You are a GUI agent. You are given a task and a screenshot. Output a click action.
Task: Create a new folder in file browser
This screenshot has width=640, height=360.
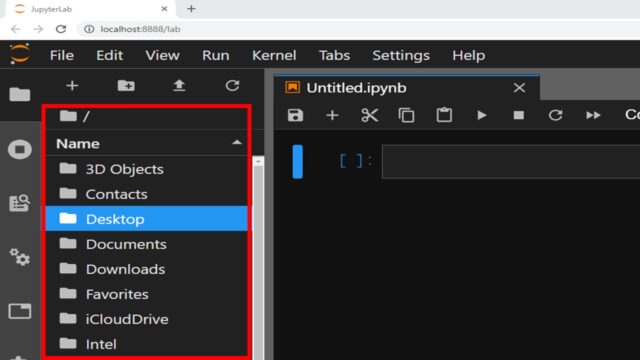126,86
